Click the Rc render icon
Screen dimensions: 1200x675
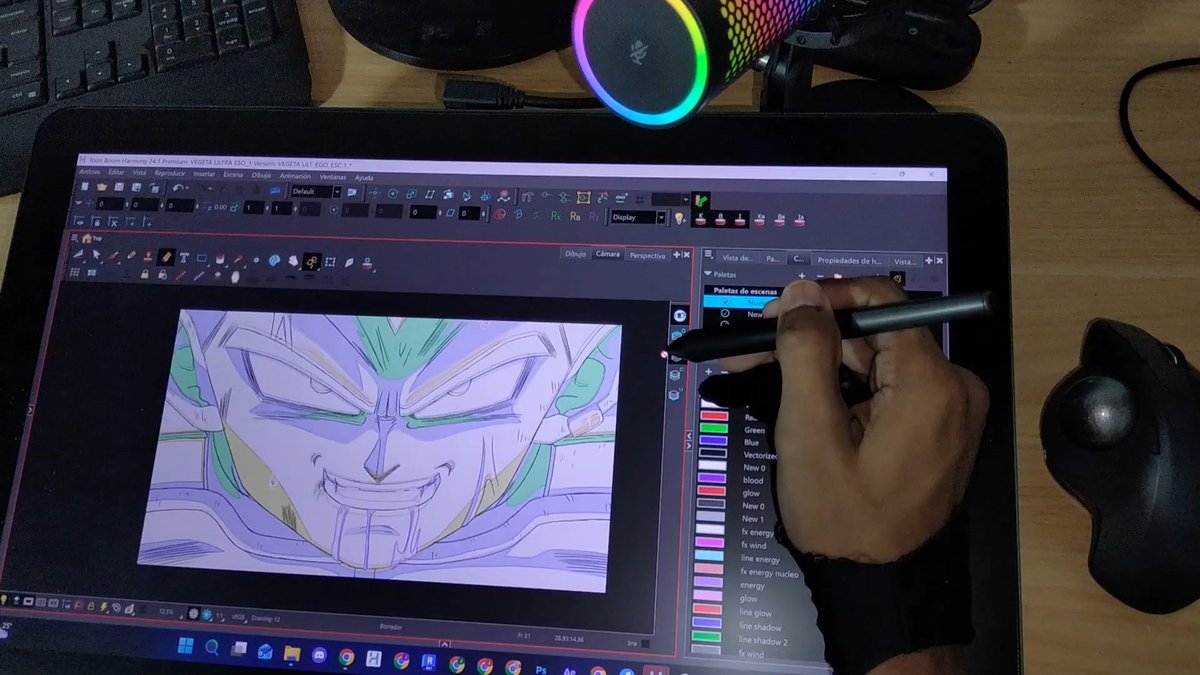pos(556,217)
